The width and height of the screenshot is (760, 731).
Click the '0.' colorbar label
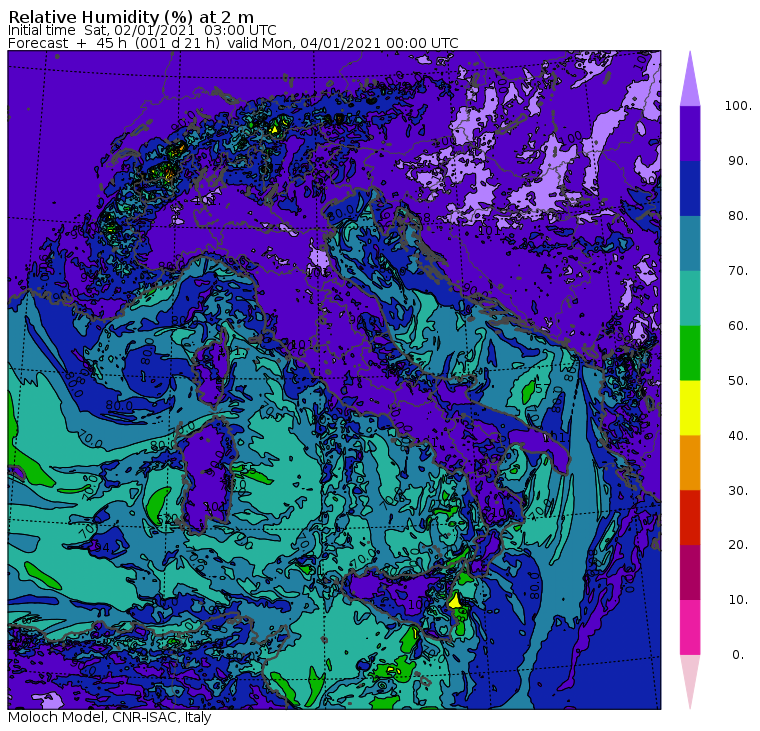point(738,655)
